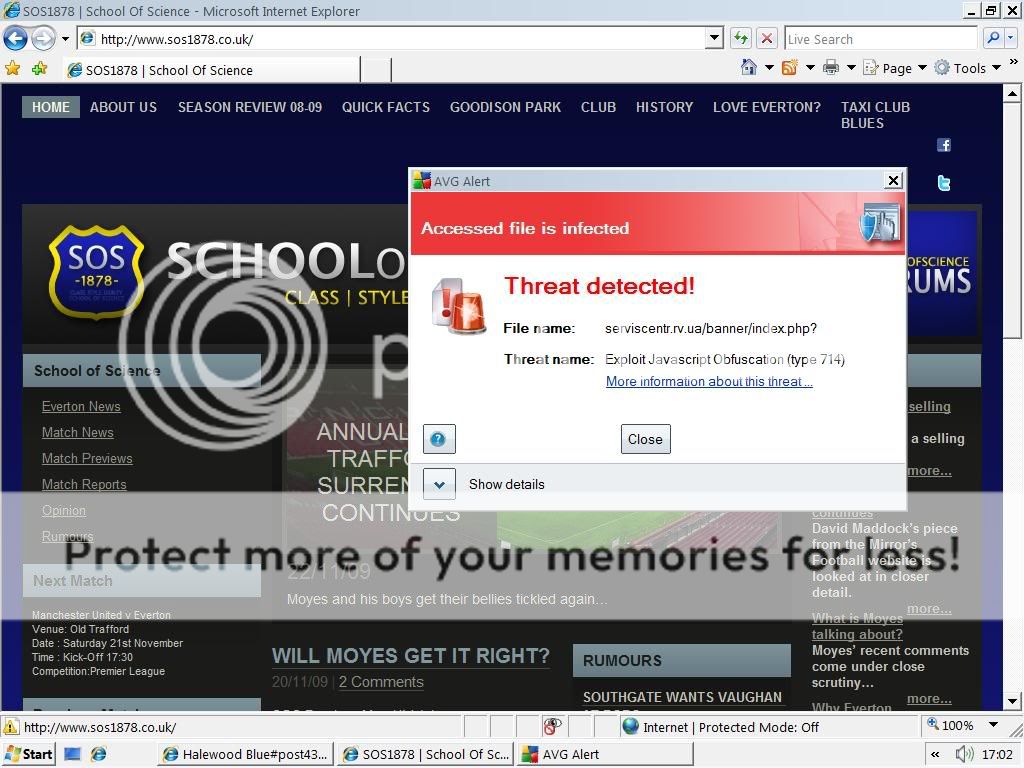Open the Everton News sidebar link
This screenshot has width=1024, height=768.
pos(81,406)
